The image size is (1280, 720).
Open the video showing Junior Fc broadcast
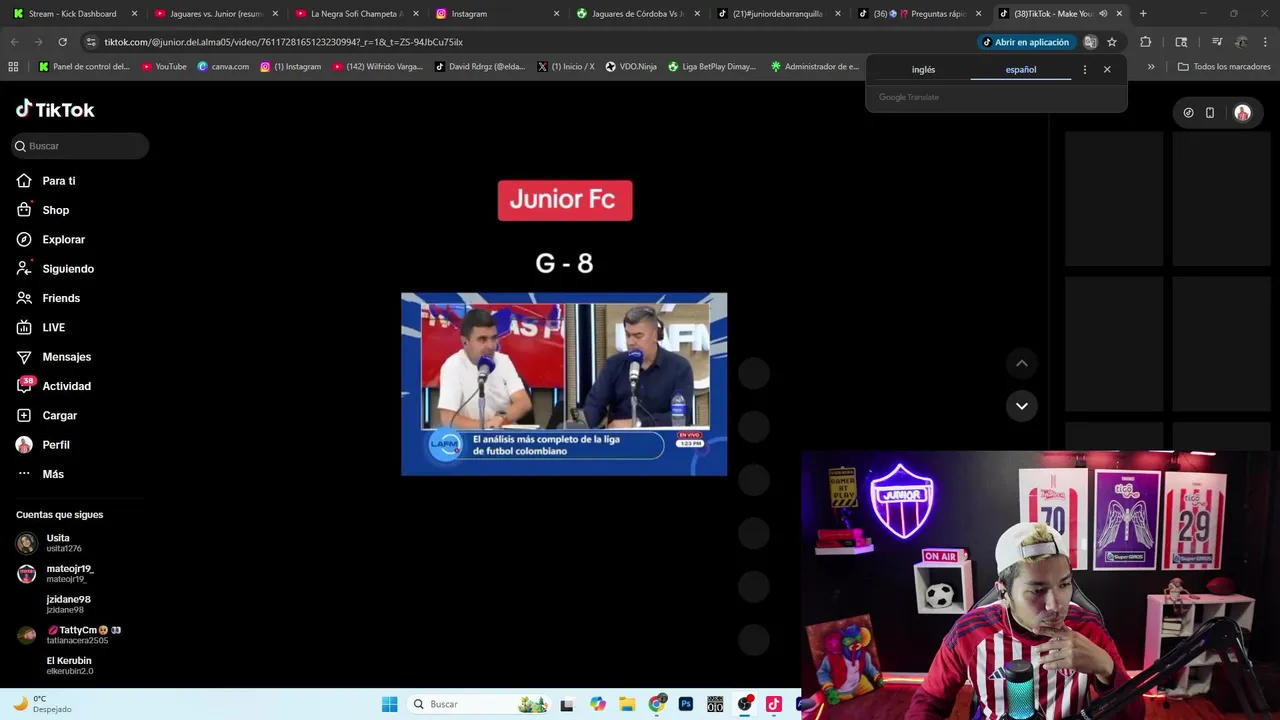tap(564, 384)
